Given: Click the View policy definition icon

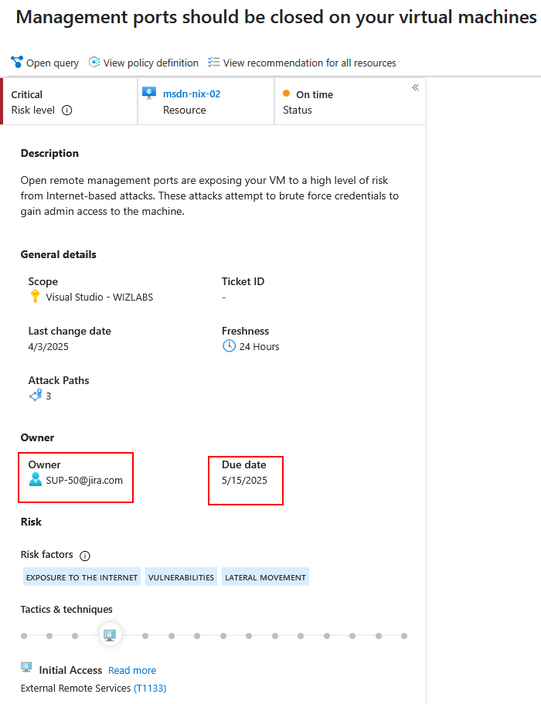Looking at the screenshot, I should click(x=94, y=62).
